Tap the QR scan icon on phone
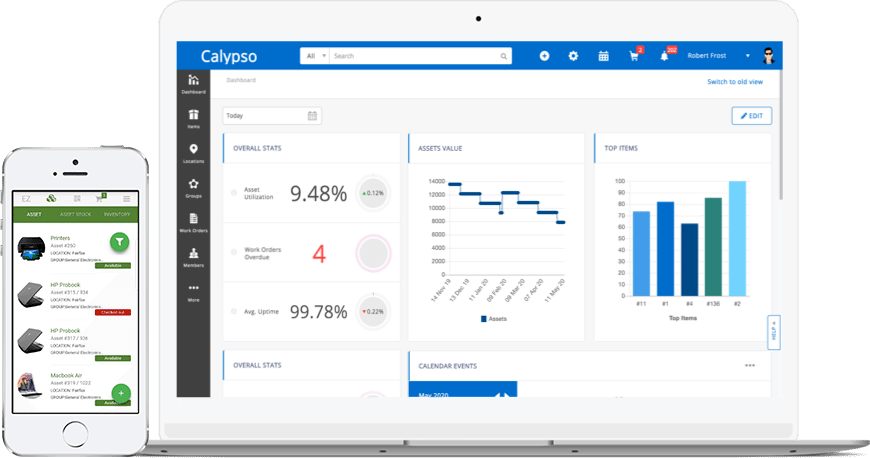Viewport: 870px width, 458px height. tap(77, 198)
